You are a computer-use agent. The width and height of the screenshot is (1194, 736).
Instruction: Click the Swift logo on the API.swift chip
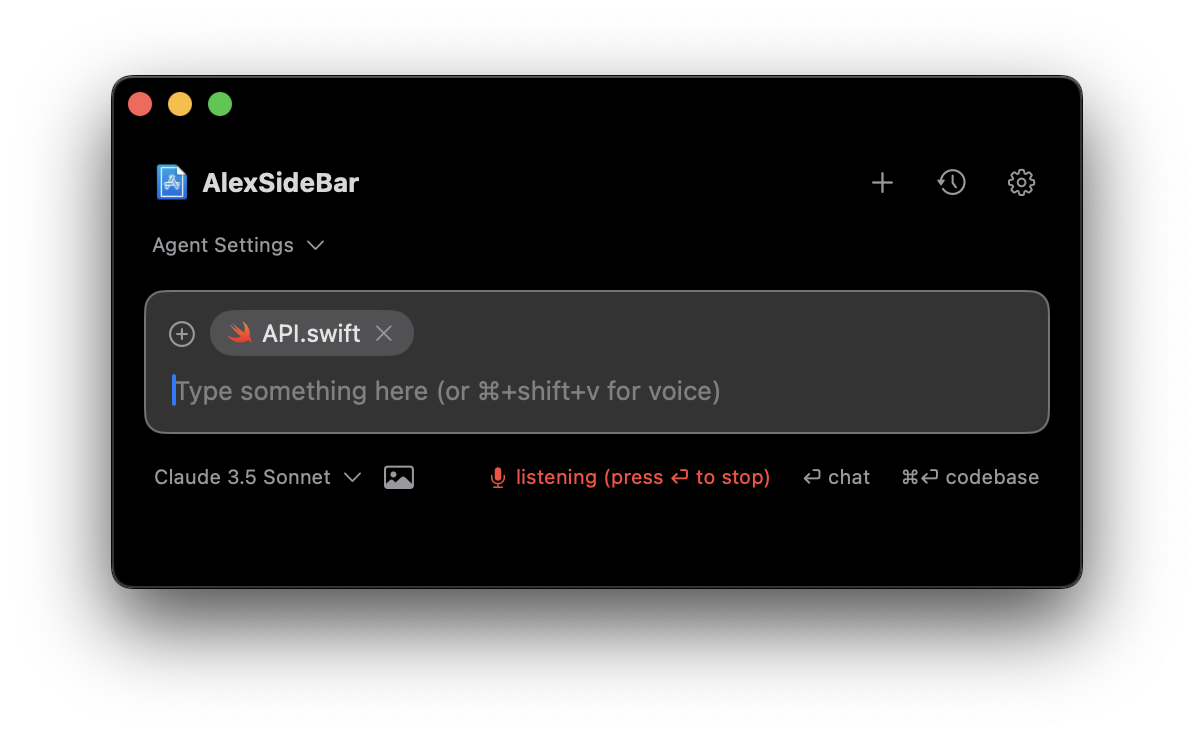[x=240, y=333]
